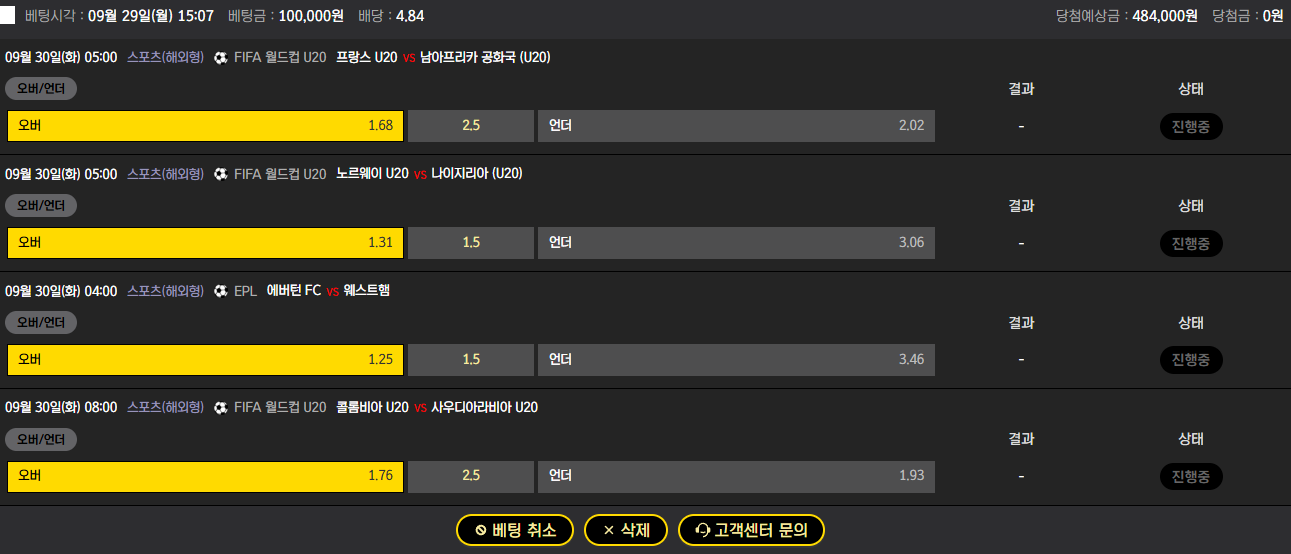The width and height of the screenshot is (1291, 554).
Task: Click soccer ball icon for 콜롬비아 U20 match
Action: coord(221,408)
